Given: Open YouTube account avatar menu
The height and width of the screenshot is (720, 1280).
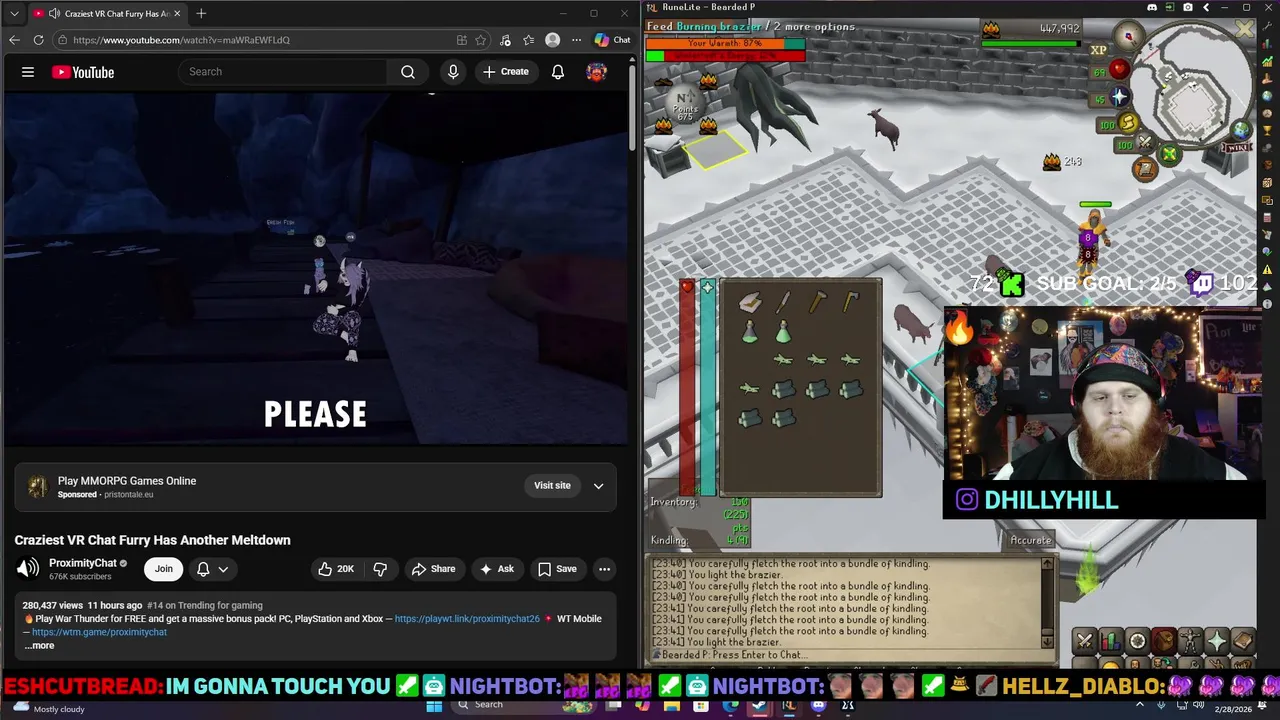Looking at the screenshot, I should tap(597, 72).
